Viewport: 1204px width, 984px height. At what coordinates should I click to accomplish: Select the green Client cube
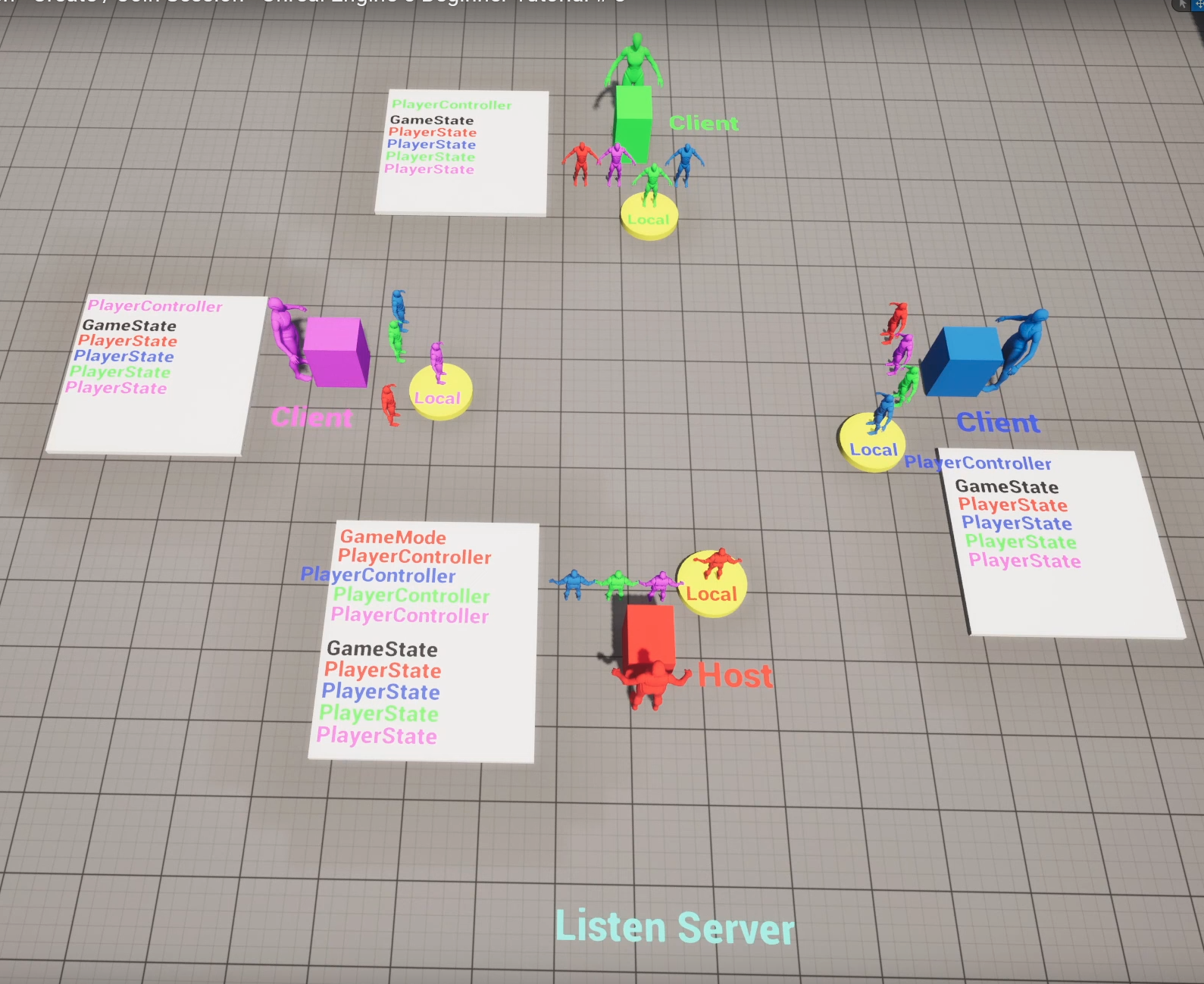(x=633, y=123)
